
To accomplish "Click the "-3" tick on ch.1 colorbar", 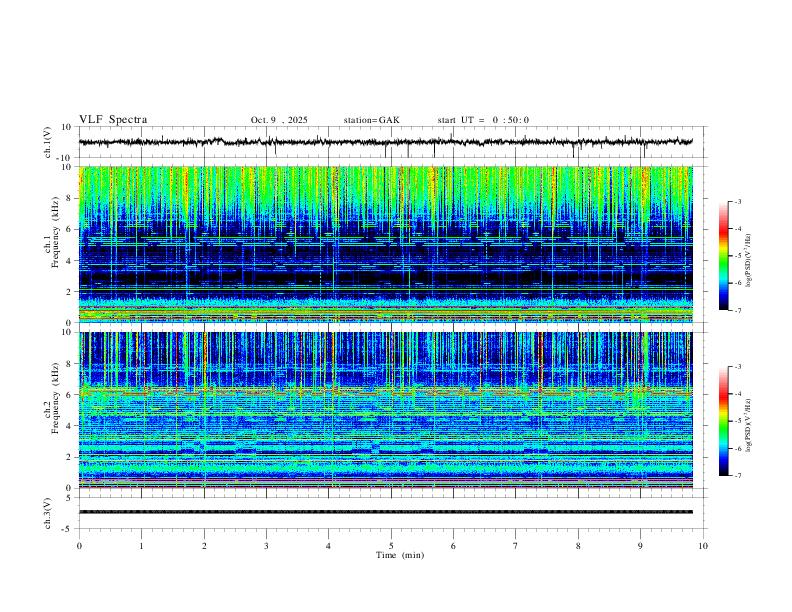I will click(737, 201).
